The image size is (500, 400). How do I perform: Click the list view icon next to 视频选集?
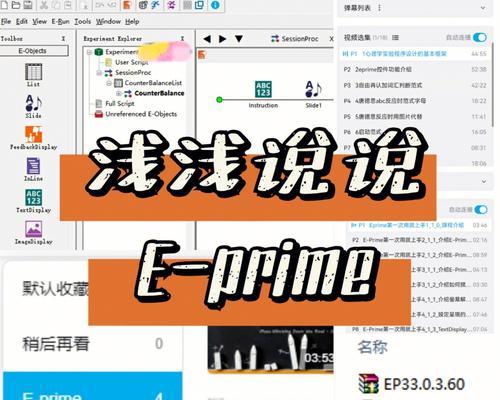click(395, 38)
